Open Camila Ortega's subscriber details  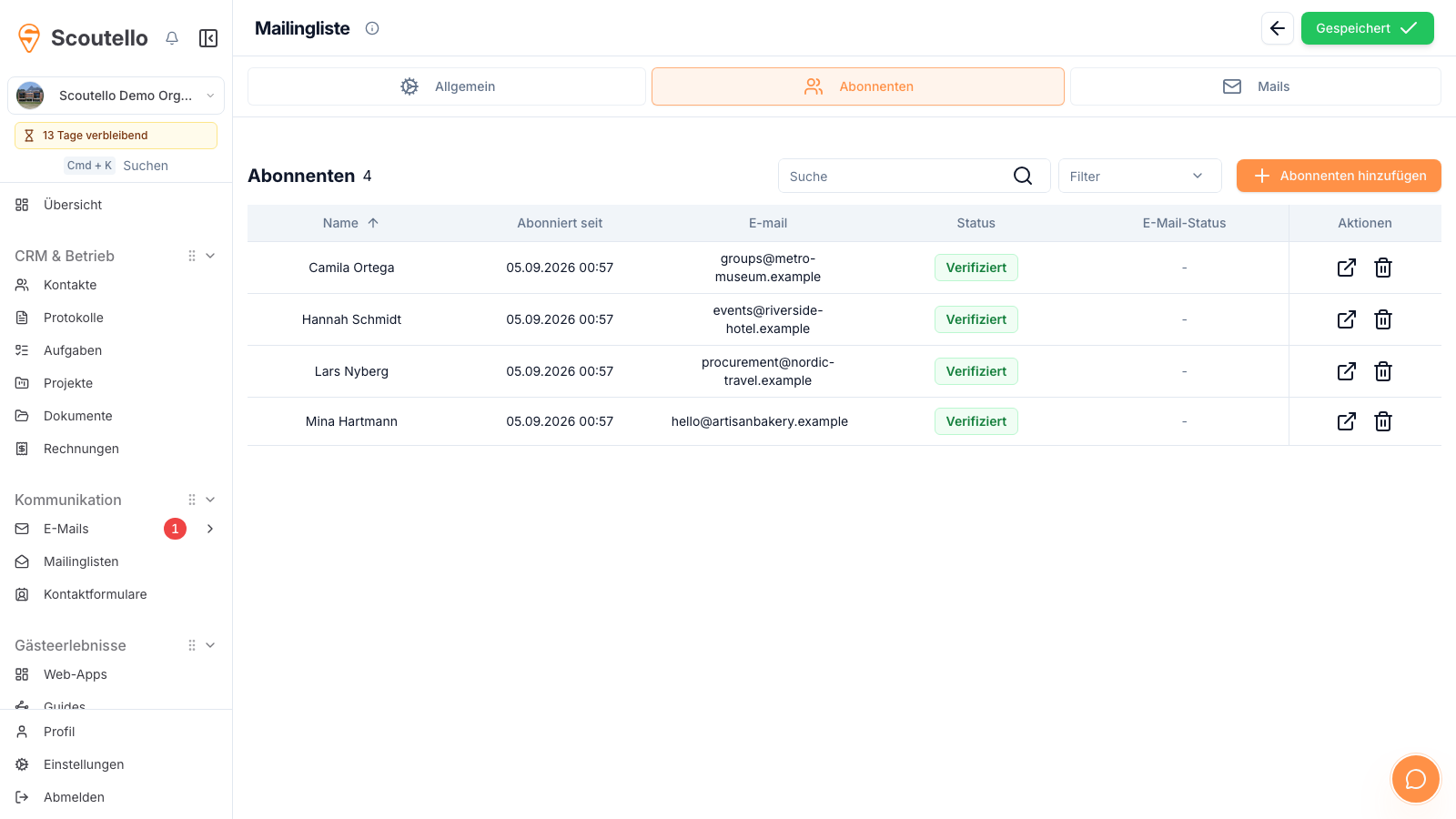pyautogui.click(x=1347, y=268)
